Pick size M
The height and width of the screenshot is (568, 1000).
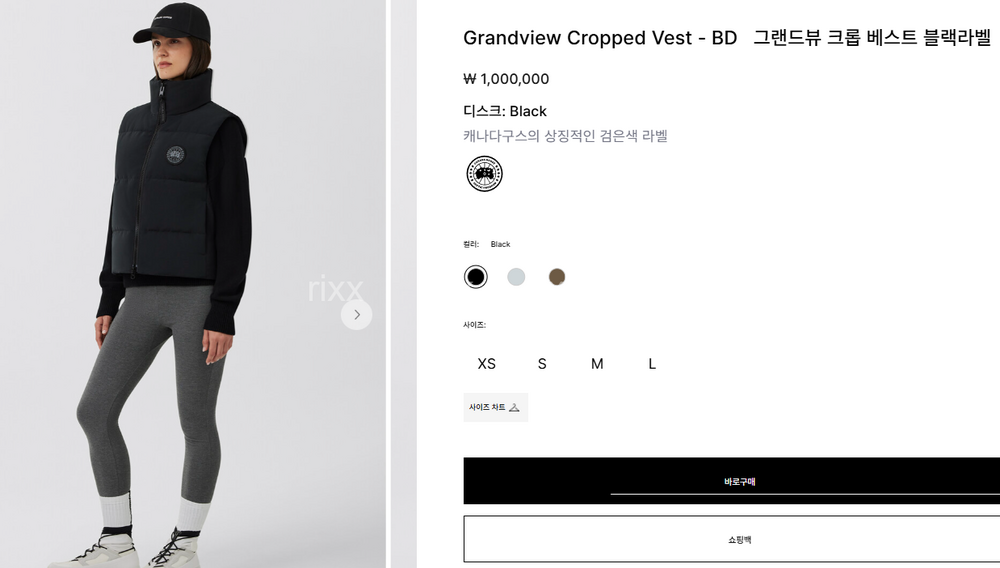[x=597, y=364]
